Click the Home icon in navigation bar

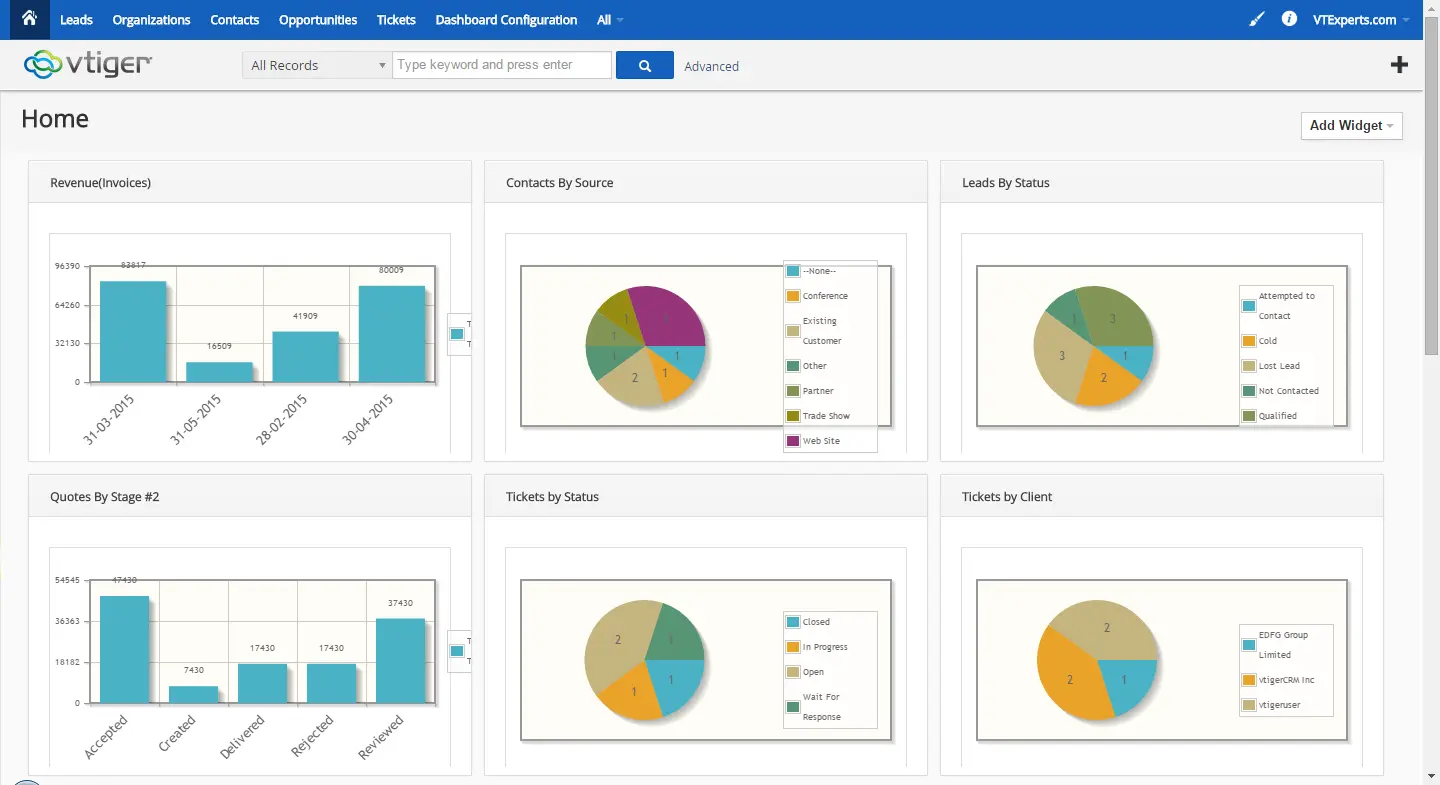click(x=29, y=19)
